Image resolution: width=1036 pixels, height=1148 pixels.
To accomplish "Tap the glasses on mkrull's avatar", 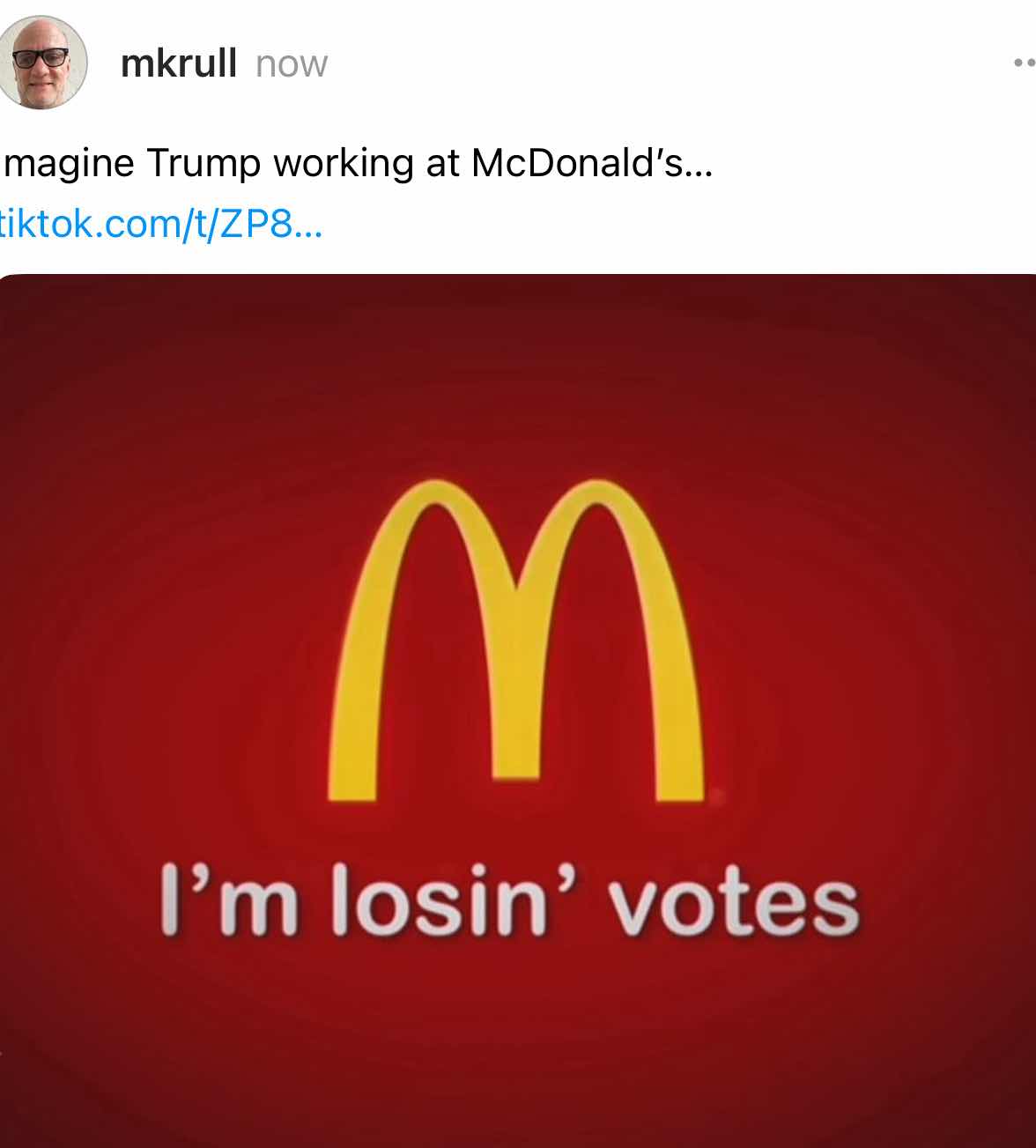I will point(41,58).
